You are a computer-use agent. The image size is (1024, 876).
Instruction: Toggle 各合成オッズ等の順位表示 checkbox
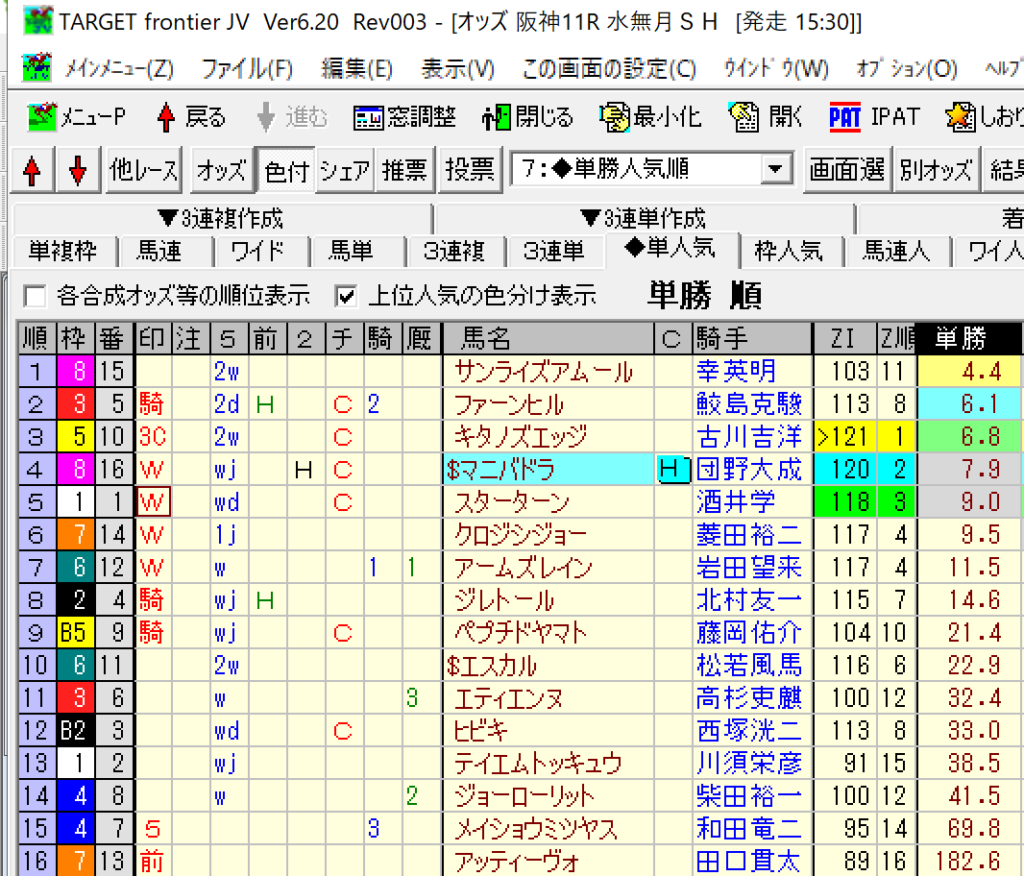[x=35, y=296]
